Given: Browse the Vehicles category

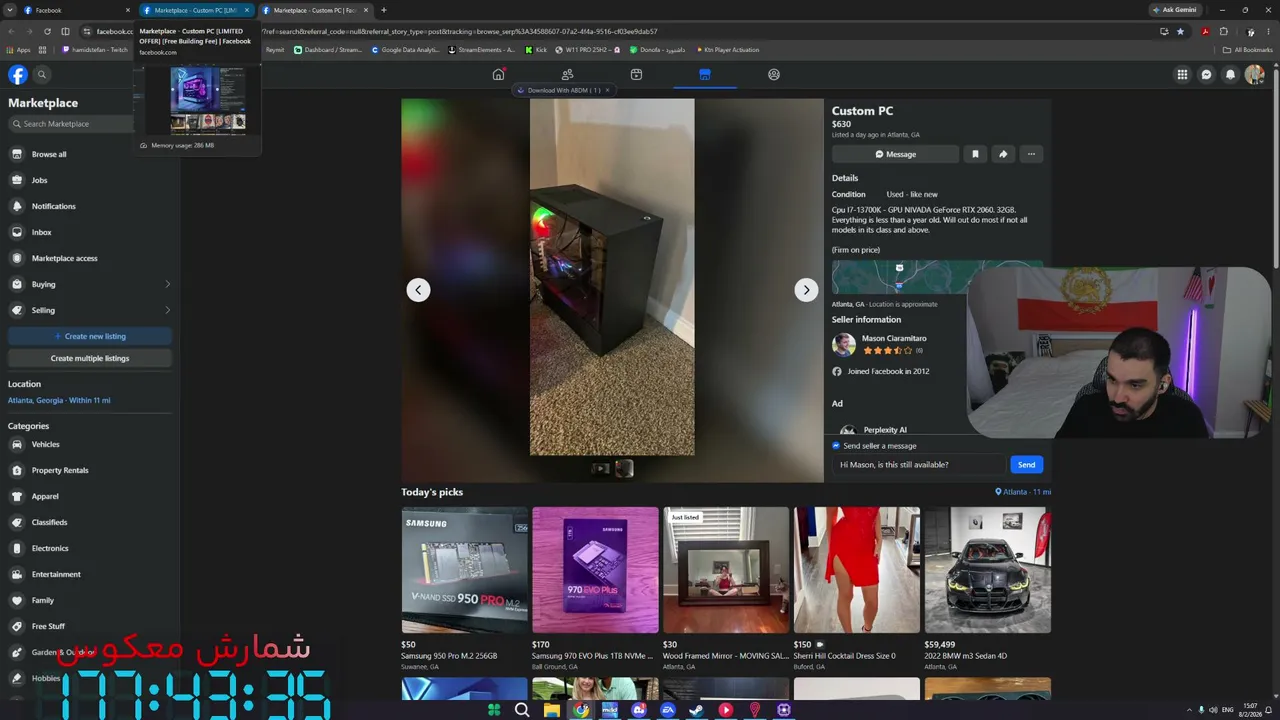Looking at the screenshot, I should pyautogui.click(x=90, y=444).
